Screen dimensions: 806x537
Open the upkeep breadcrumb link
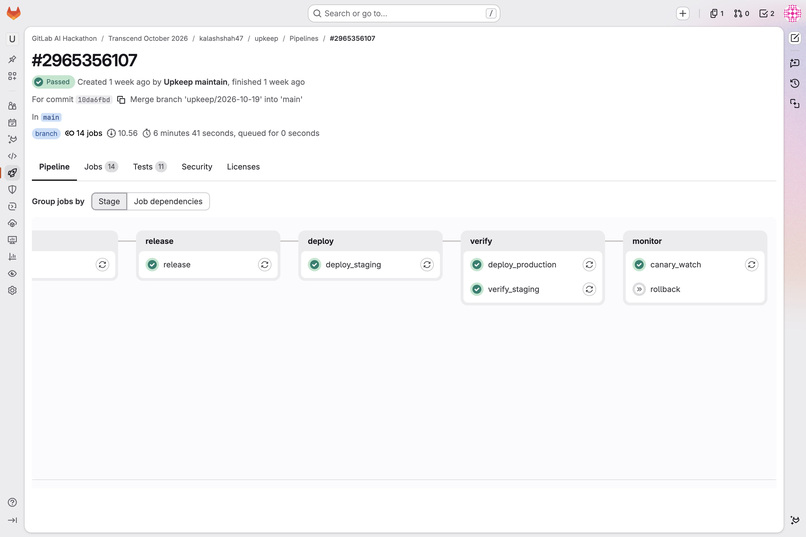pos(266,39)
